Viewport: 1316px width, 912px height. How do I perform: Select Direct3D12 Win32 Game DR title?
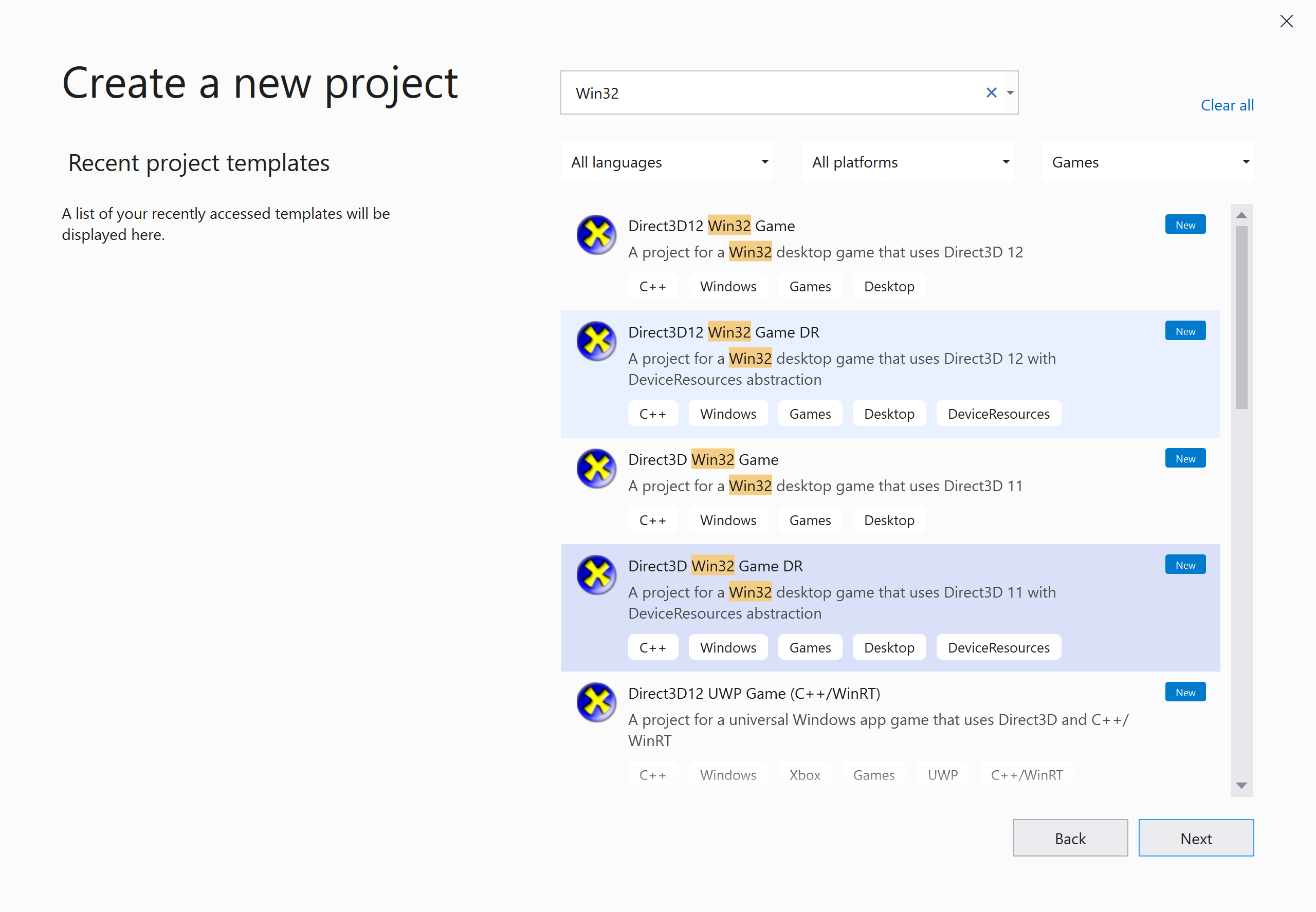(723, 332)
